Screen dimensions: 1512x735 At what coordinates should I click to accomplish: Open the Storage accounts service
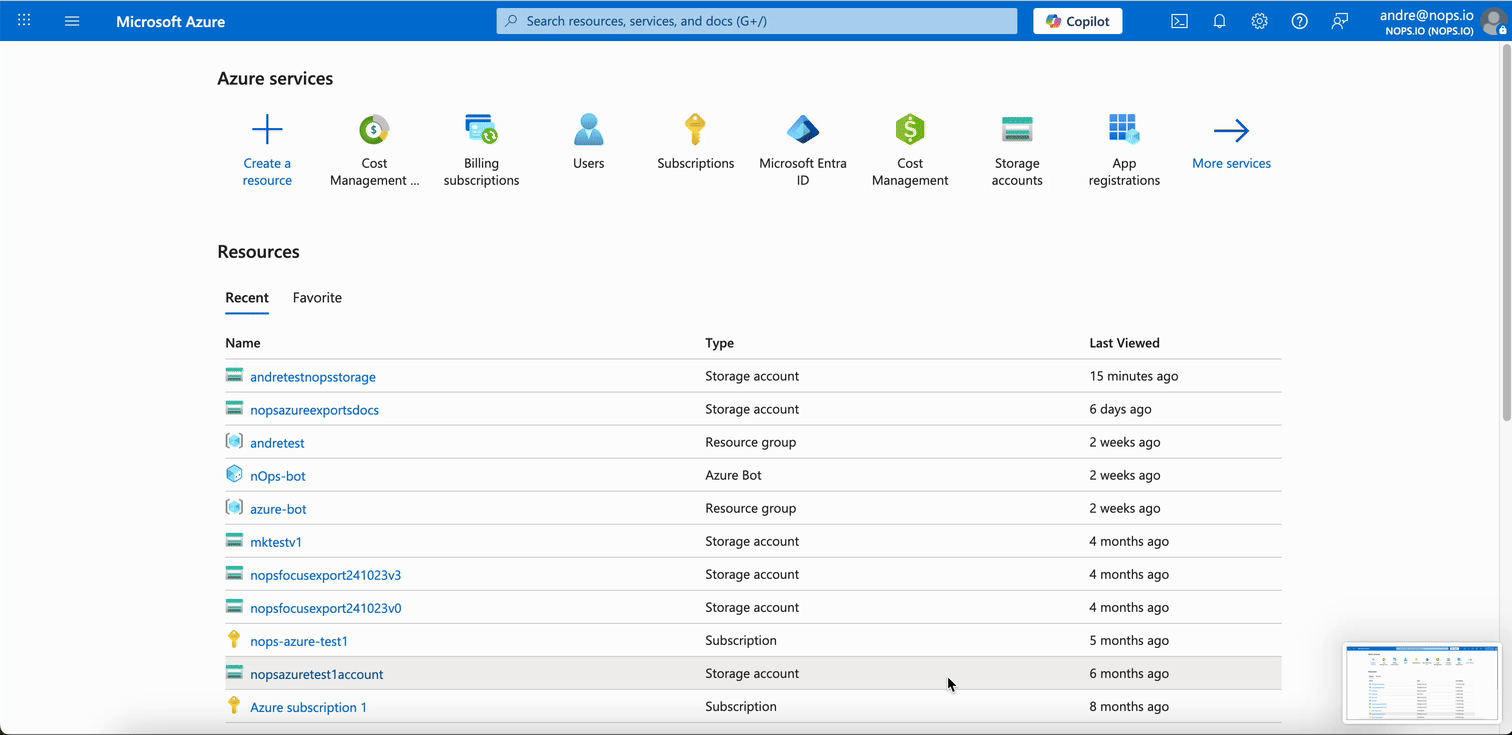tap(1017, 128)
